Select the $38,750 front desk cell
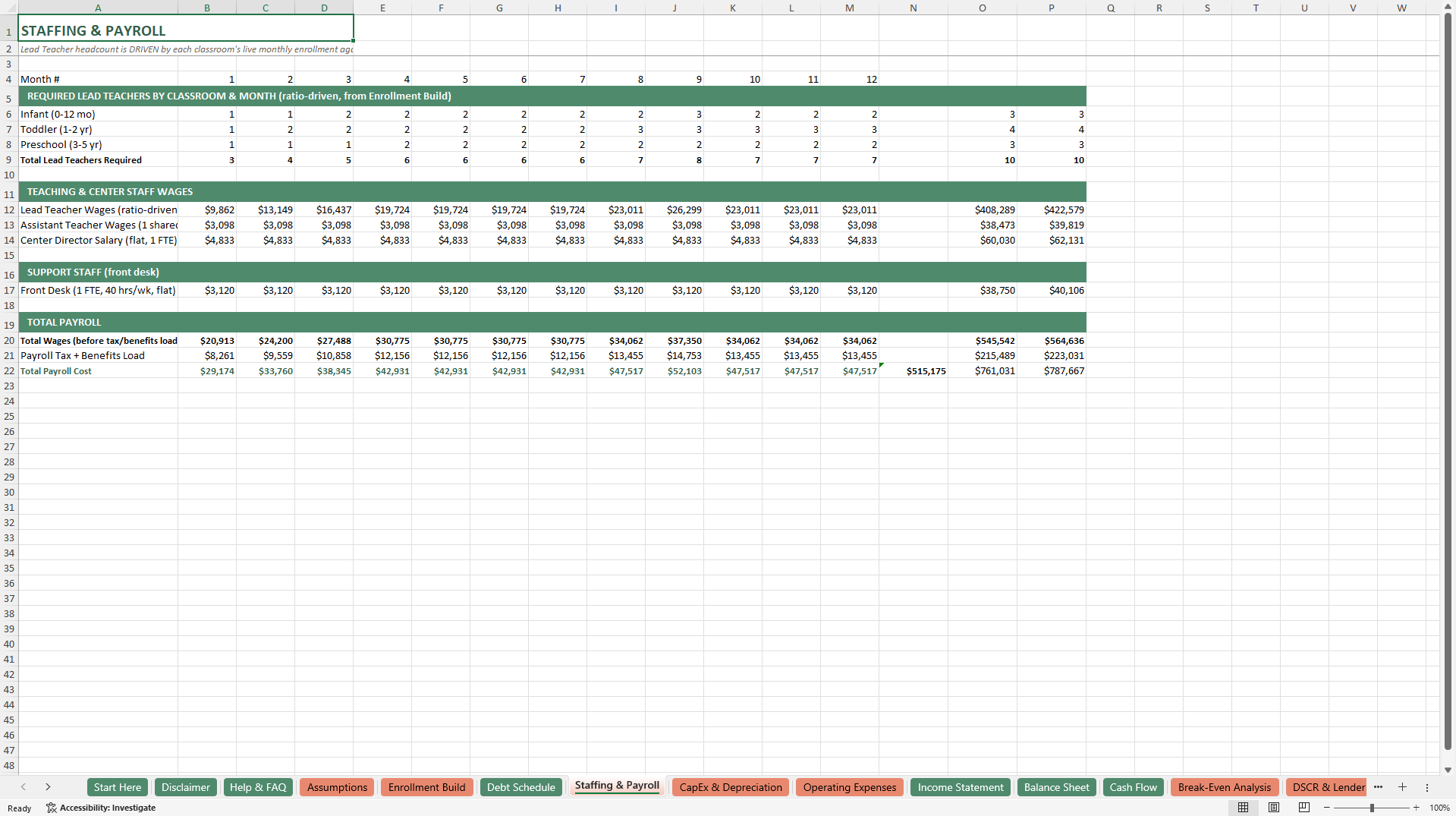1456x816 pixels. click(x=982, y=290)
